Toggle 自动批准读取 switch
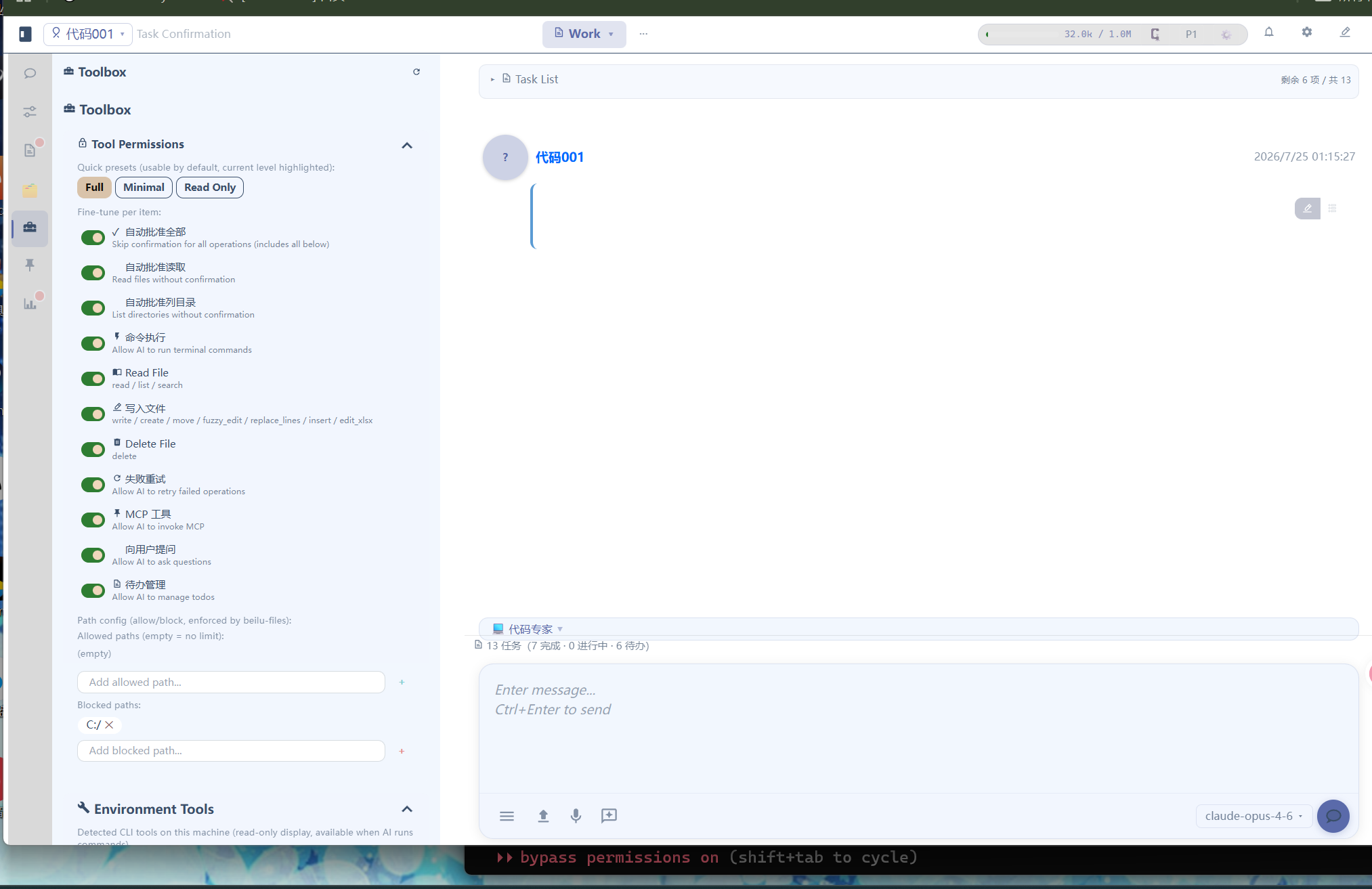The width and height of the screenshot is (1372, 889). (93, 273)
